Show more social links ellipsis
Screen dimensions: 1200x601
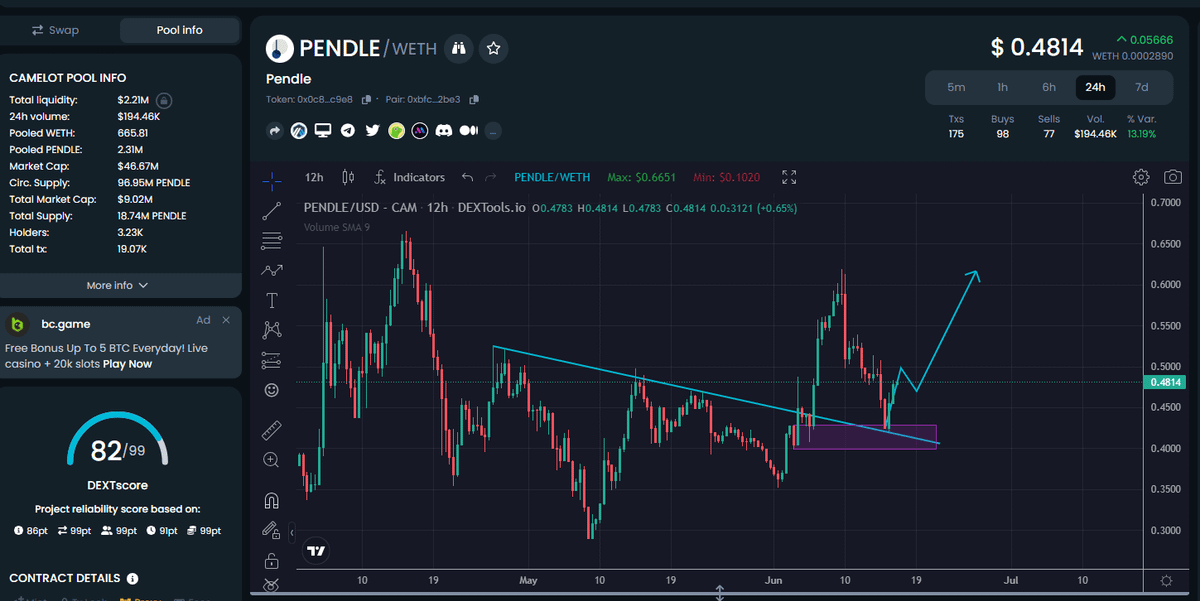(493, 131)
